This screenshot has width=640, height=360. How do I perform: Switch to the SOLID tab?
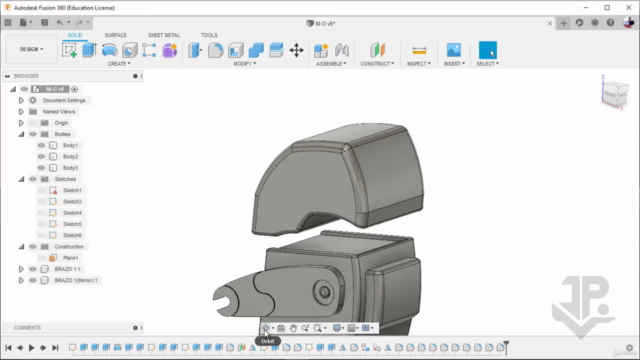[75, 35]
